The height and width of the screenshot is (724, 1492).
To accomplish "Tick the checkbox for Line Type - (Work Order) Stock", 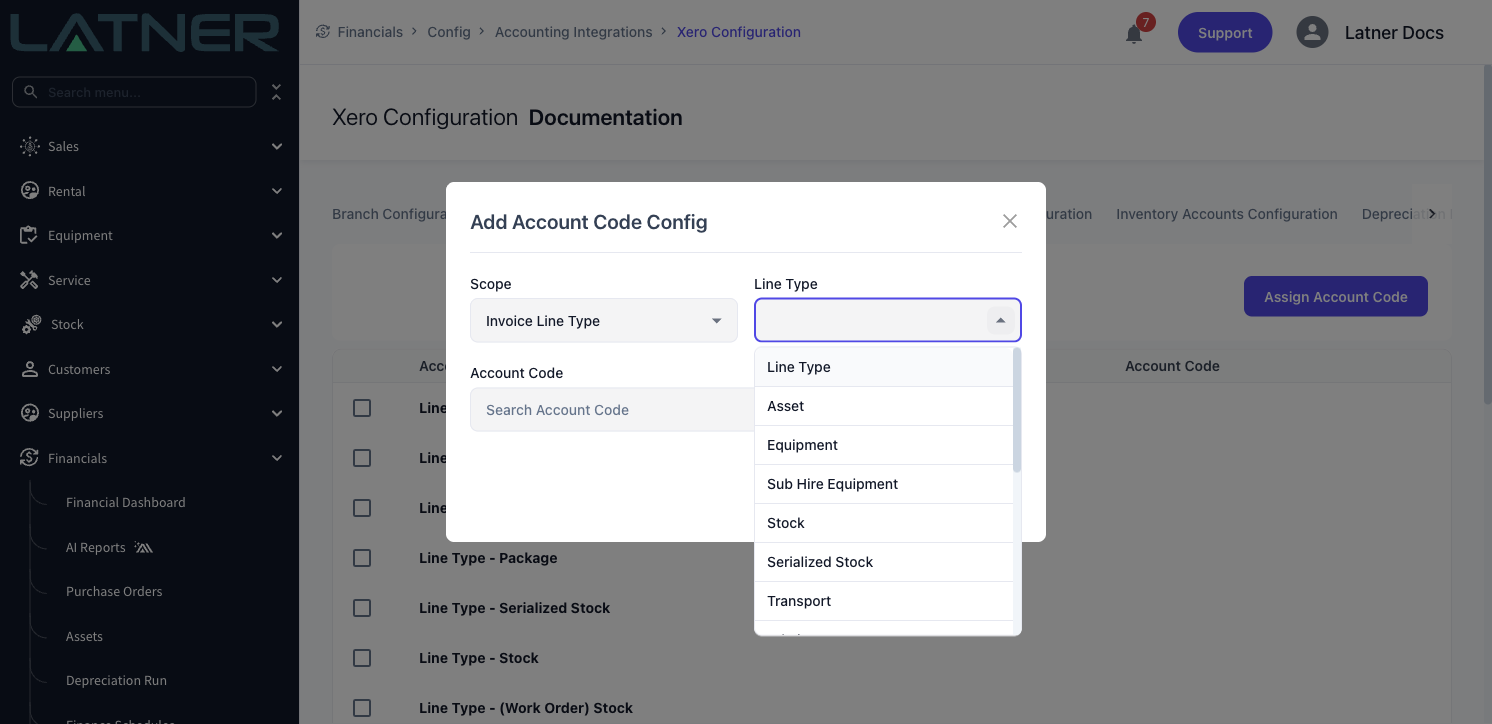I will 362,708.
